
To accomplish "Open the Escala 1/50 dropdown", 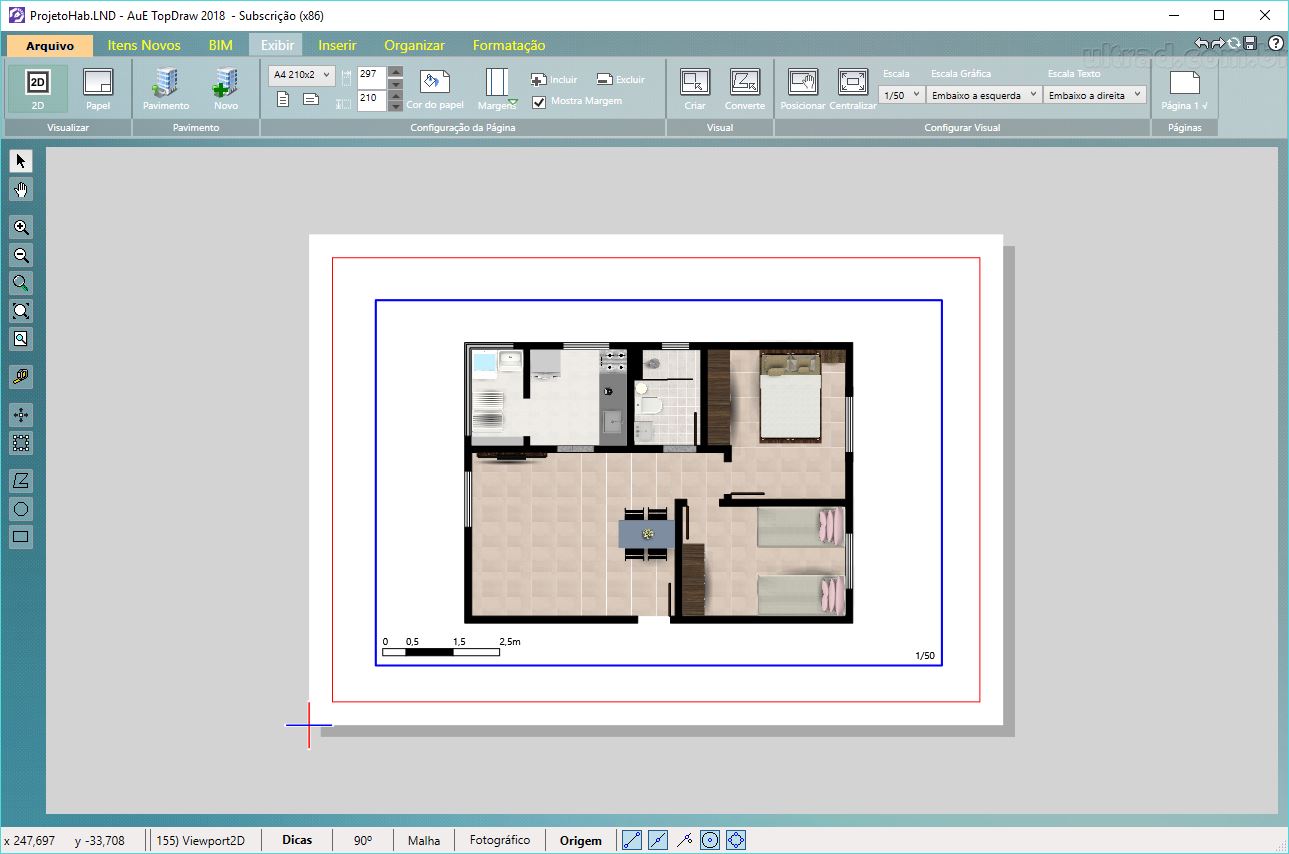I will coord(901,95).
